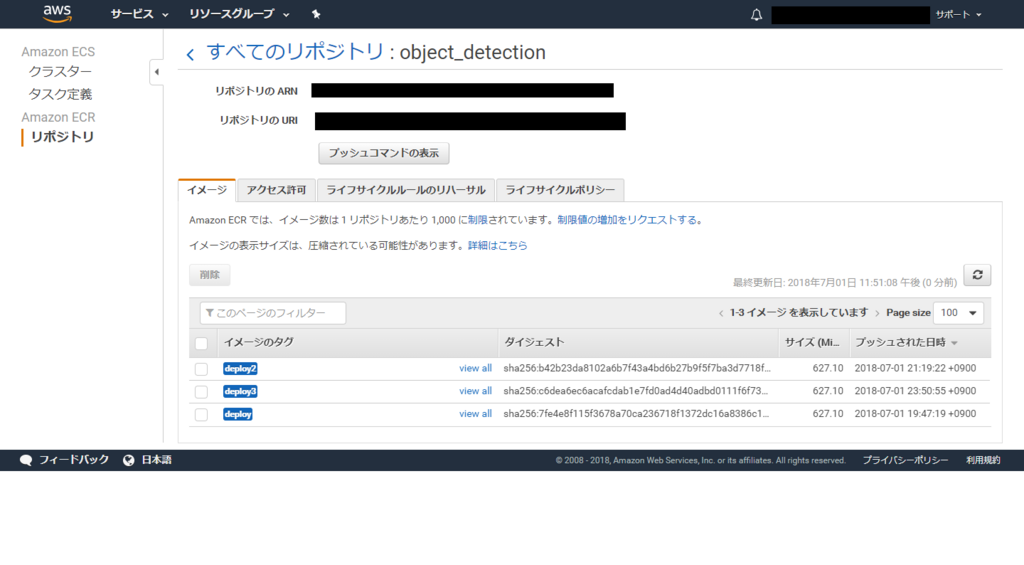Open the notifications bell icon
Viewport: 1024px width, 565px height.
(756, 14)
